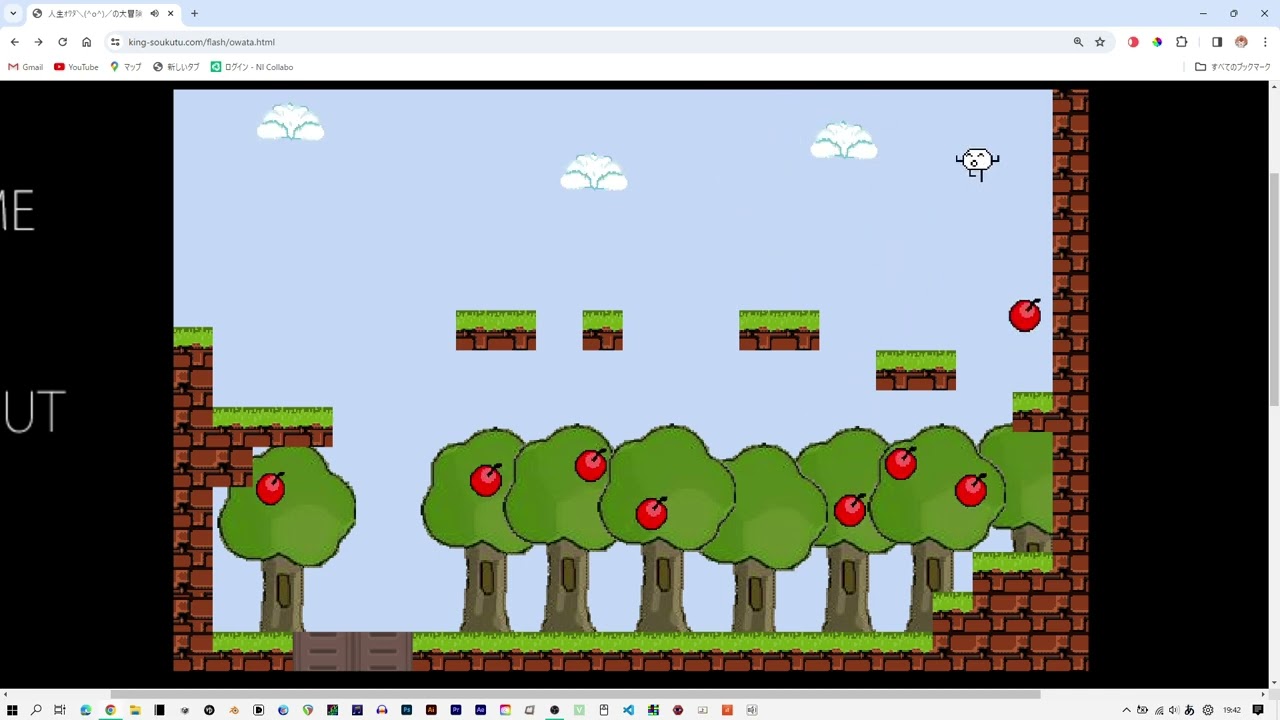Expand the tab search dropdown arrow
The height and width of the screenshot is (720, 1280).
[13, 13]
